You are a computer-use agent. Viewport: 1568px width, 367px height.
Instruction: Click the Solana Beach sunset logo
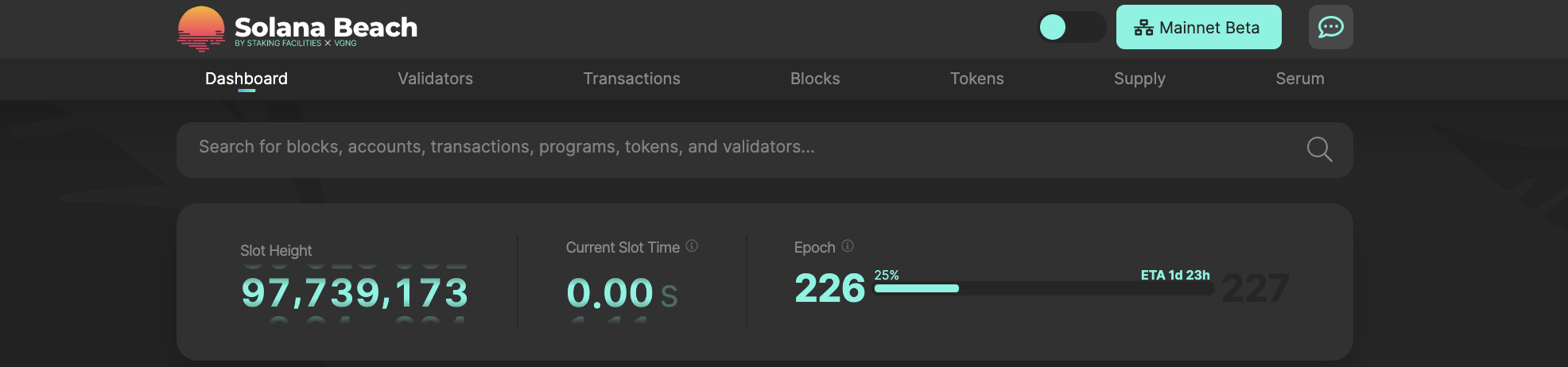pos(201,29)
